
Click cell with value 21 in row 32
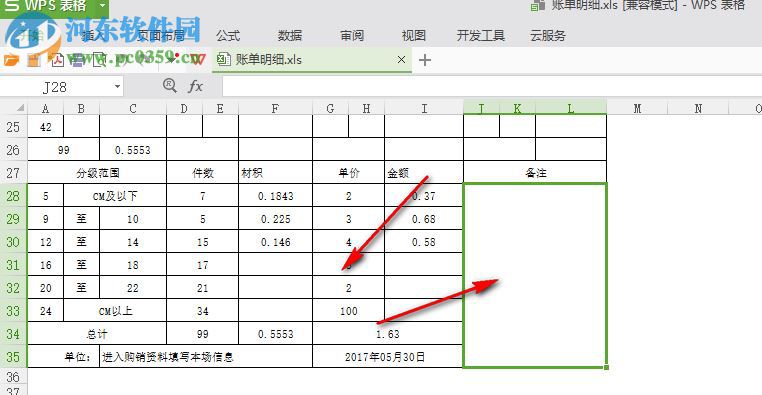[203, 288]
